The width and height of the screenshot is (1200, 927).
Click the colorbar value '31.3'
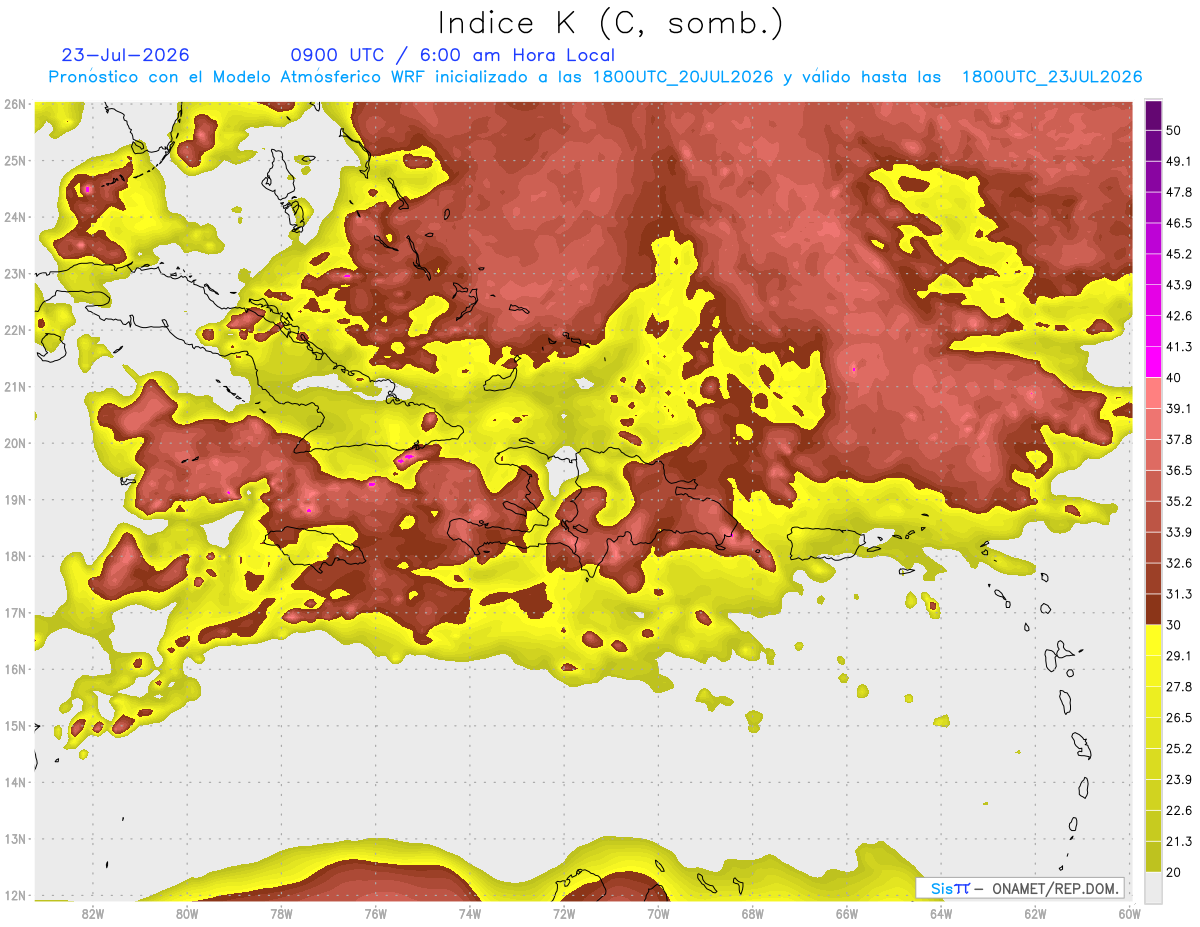click(1179, 594)
